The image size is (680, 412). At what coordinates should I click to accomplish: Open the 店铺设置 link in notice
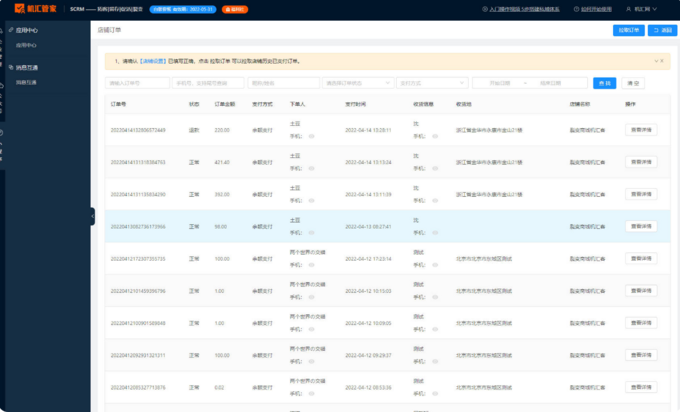coord(153,61)
